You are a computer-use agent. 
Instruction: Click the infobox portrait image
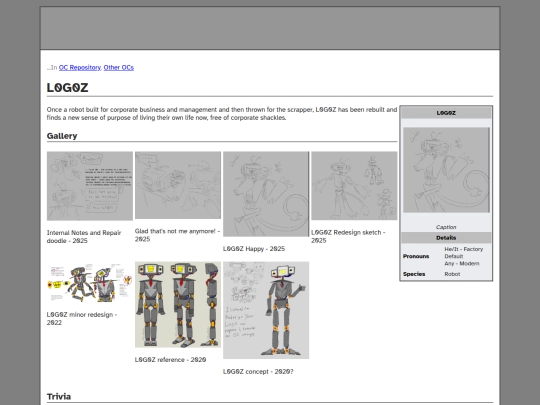[446, 170]
